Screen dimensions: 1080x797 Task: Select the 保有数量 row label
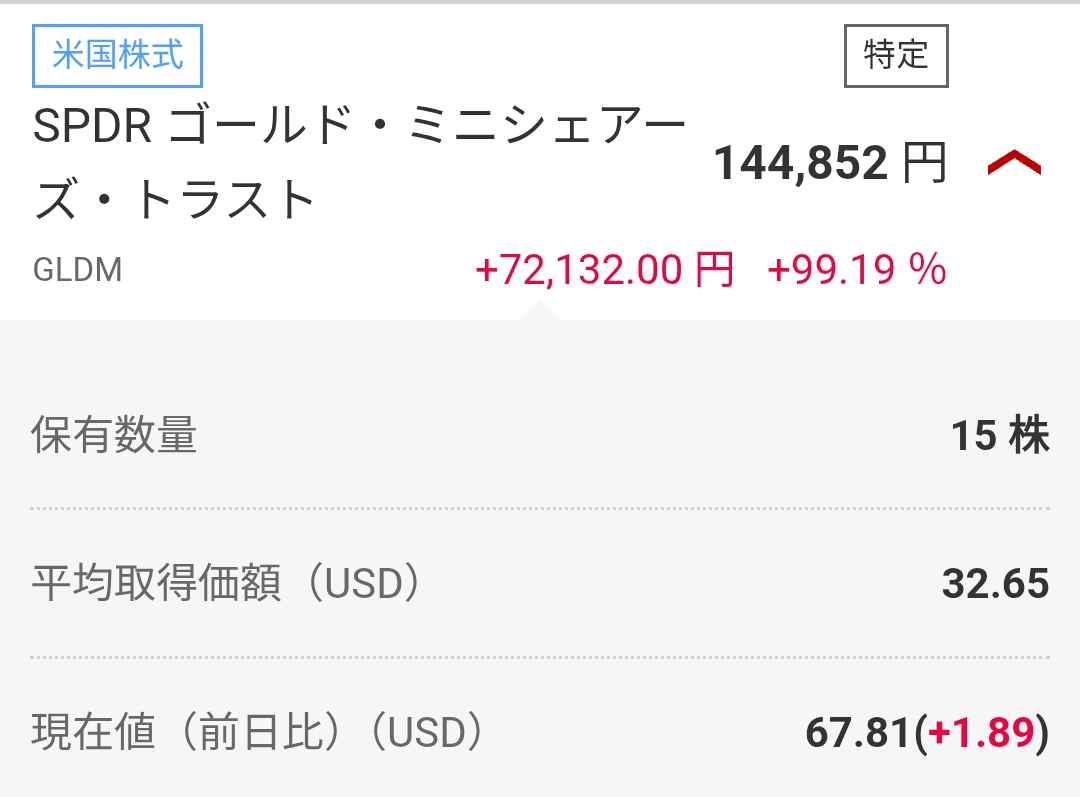pos(115,436)
